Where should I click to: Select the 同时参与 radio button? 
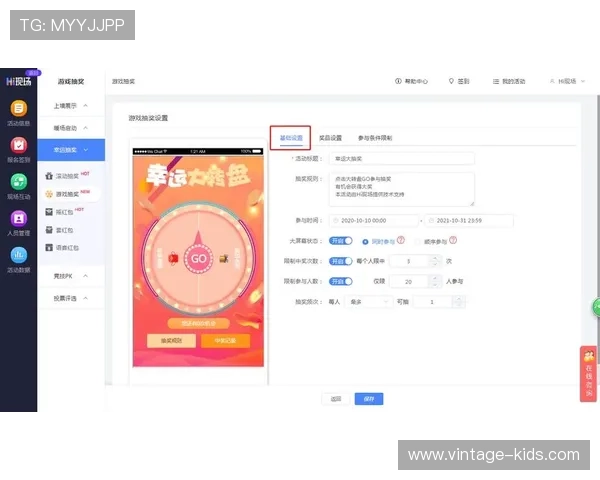pyautogui.click(x=365, y=242)
